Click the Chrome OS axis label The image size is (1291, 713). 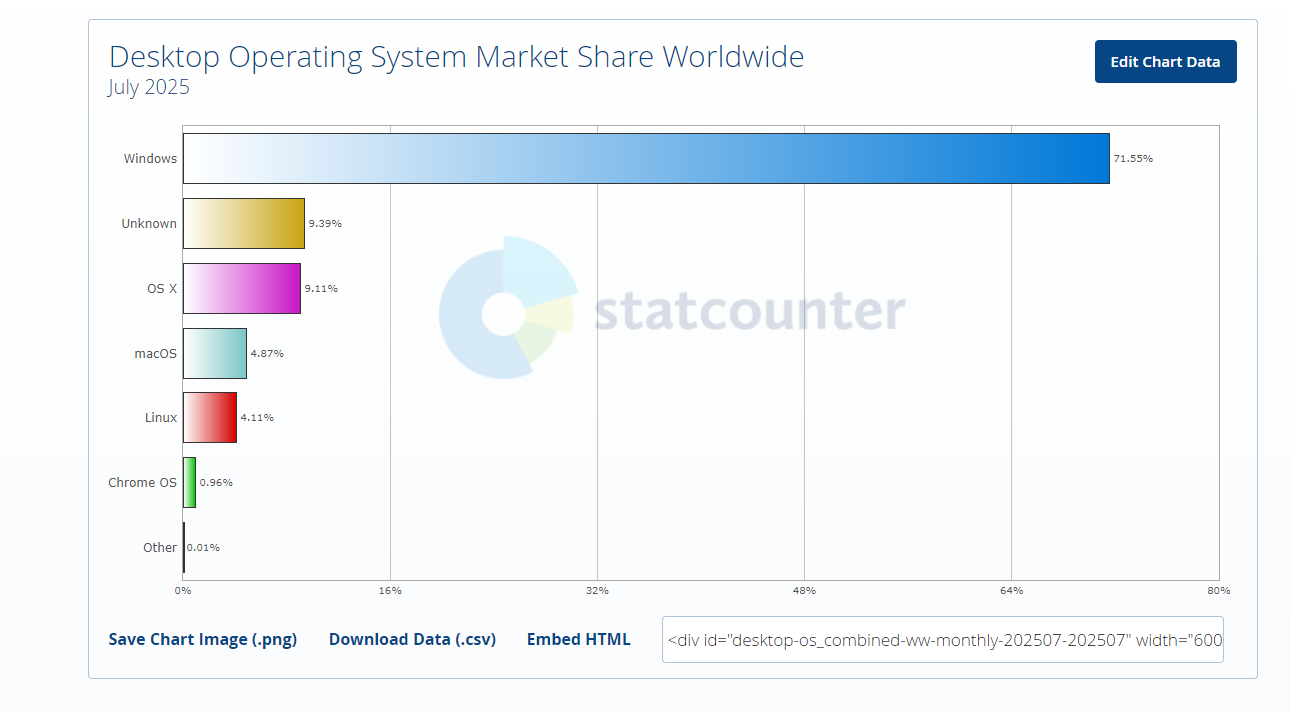143,483
